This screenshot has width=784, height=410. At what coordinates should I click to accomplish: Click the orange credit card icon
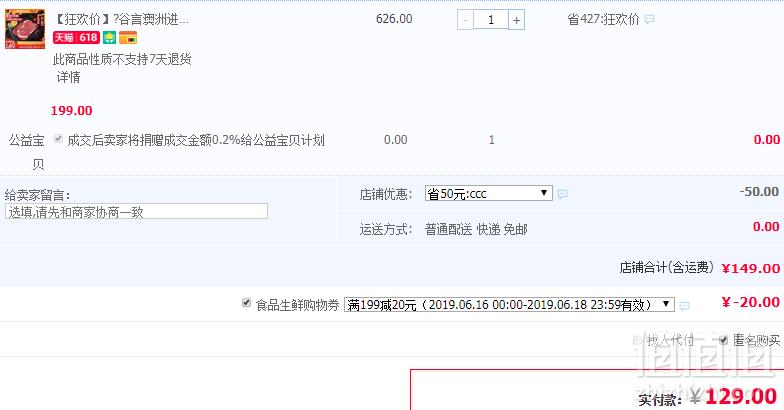[128, 38]
